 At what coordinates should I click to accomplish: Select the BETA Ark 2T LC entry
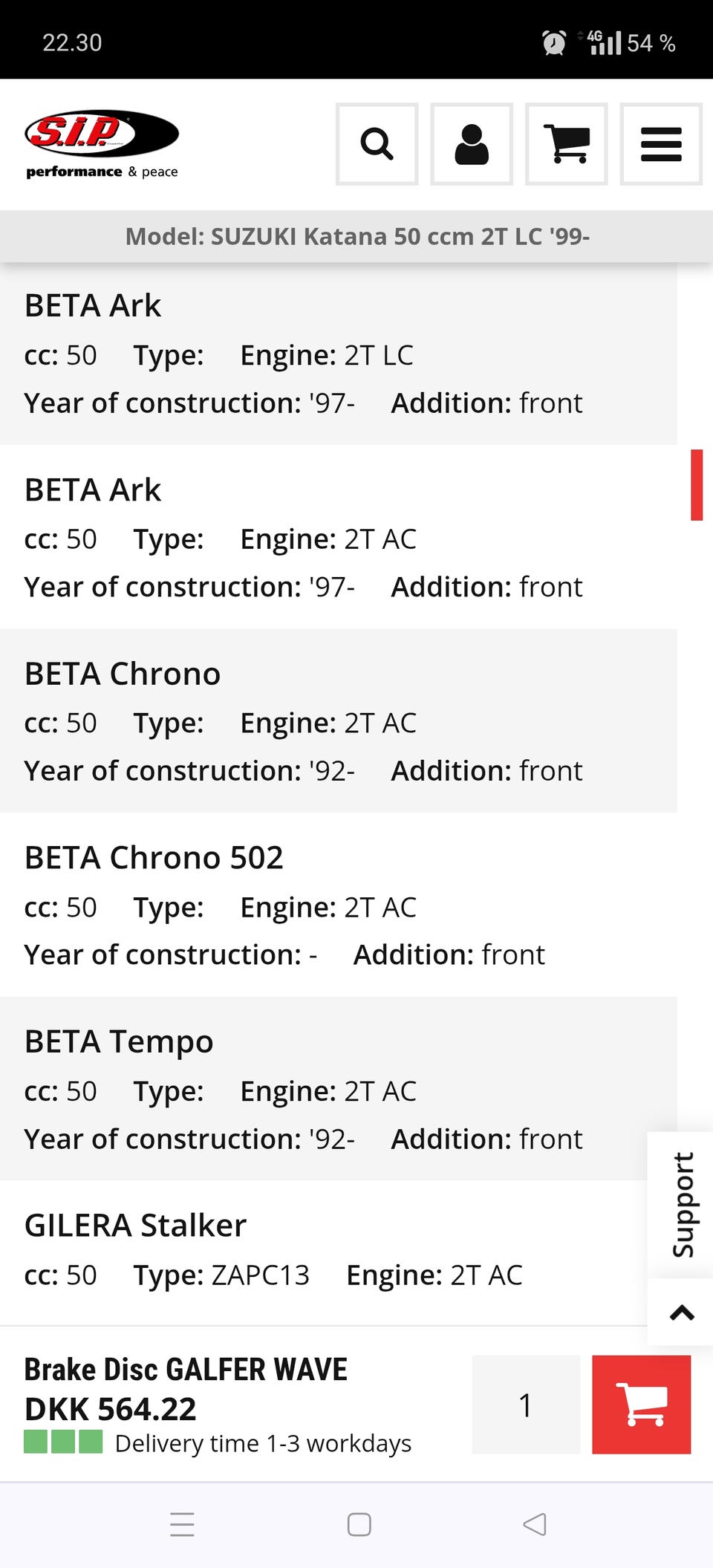tap(338, 354)
